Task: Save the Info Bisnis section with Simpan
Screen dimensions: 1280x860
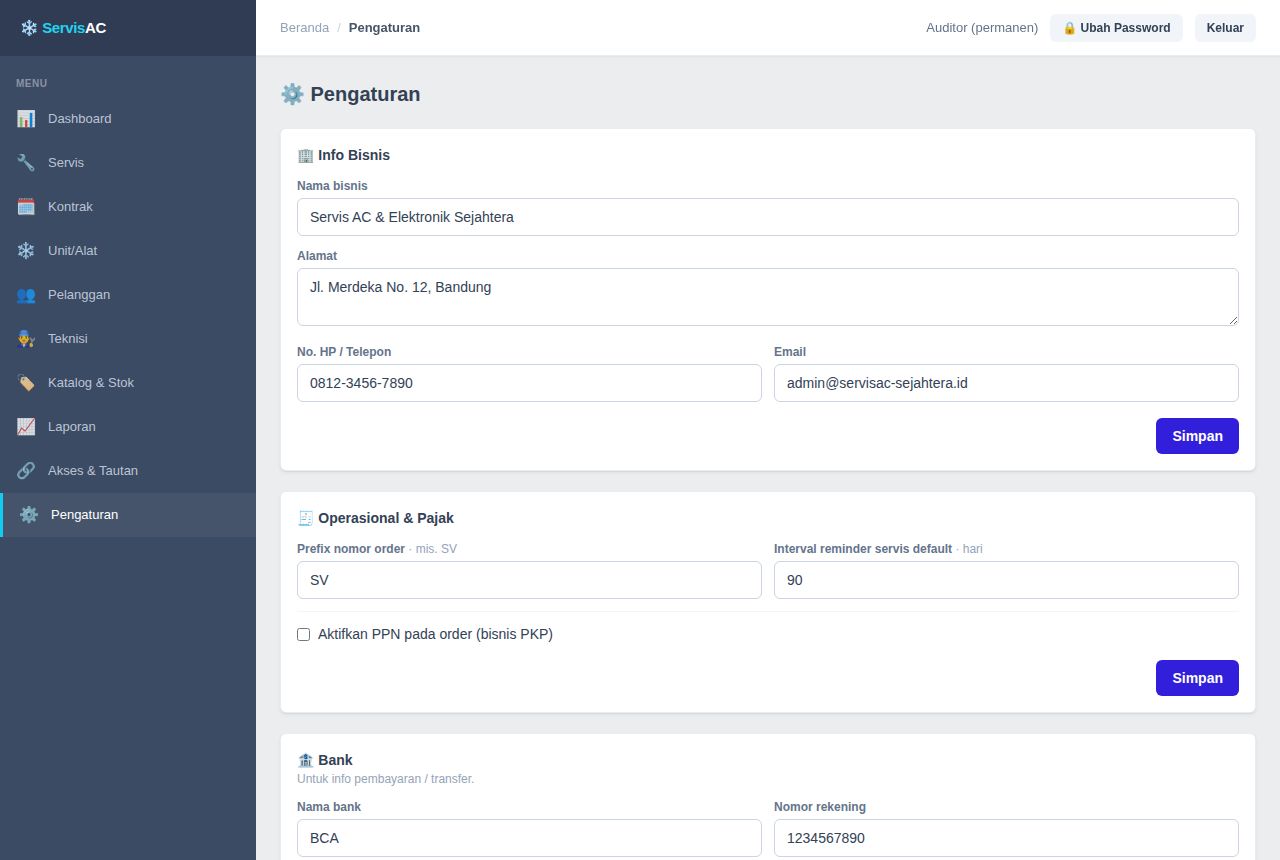Action: (x=1197, y=436)
